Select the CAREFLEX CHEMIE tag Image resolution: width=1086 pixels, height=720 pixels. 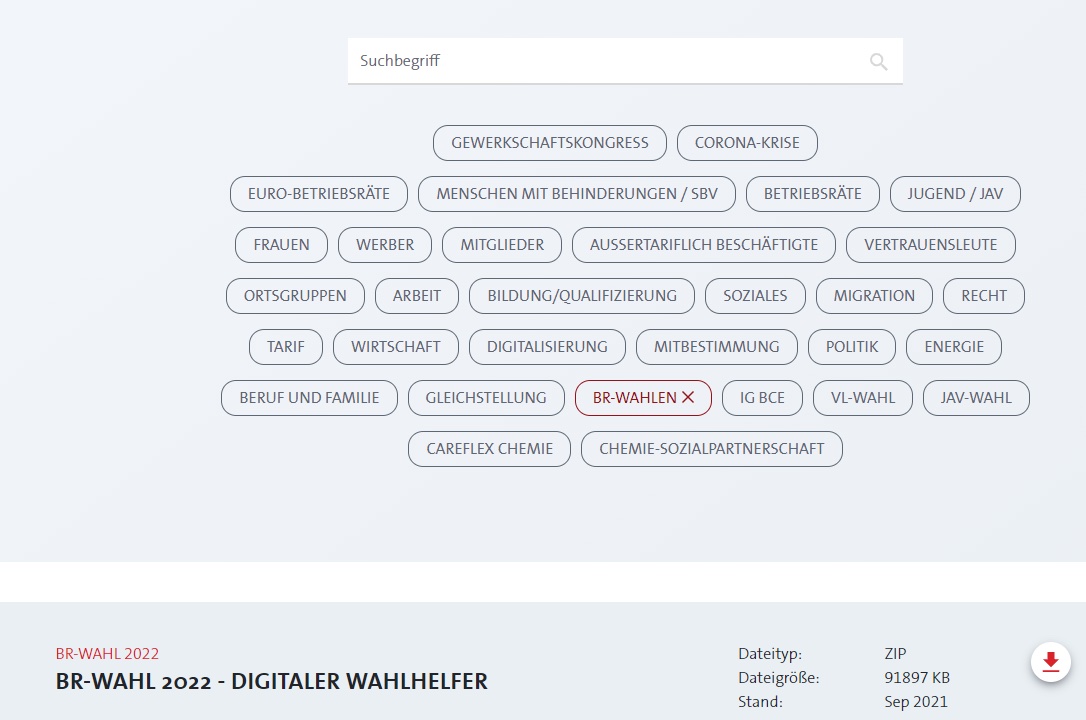pyautogui.click(x=489, y=448)
